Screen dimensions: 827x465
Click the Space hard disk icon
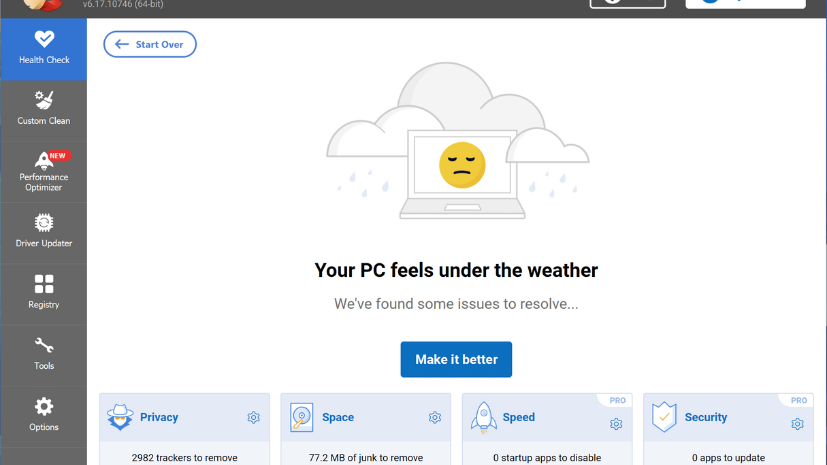tap(301, 418)
